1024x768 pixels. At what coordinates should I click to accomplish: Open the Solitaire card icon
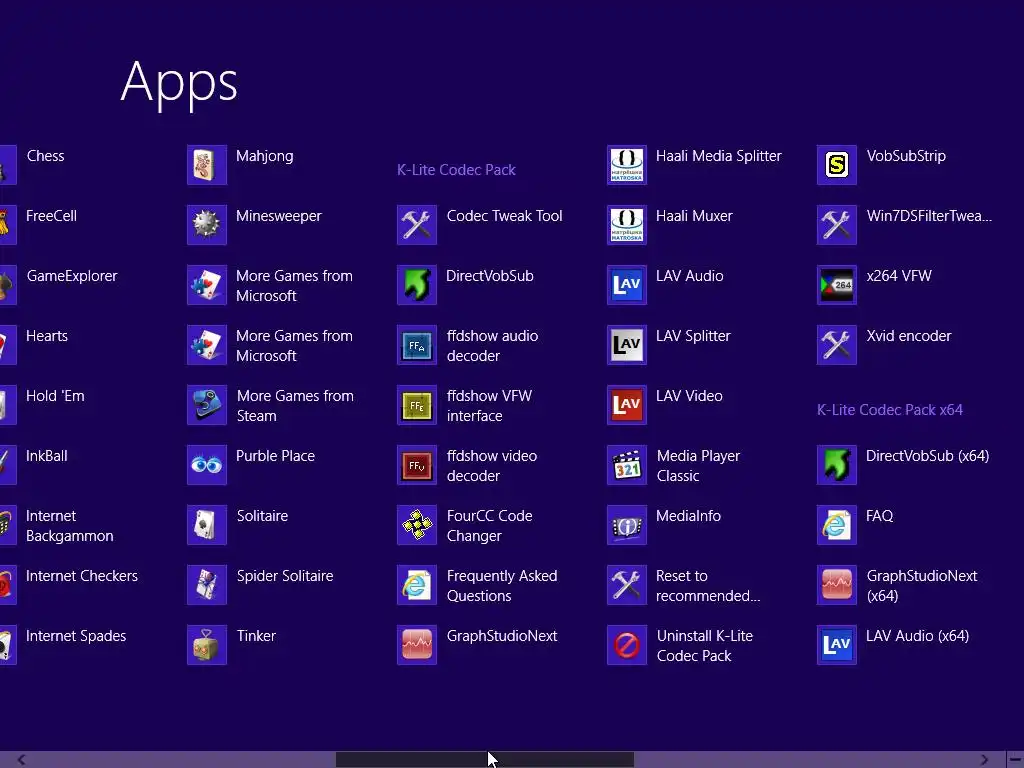[x=206, y=525]
